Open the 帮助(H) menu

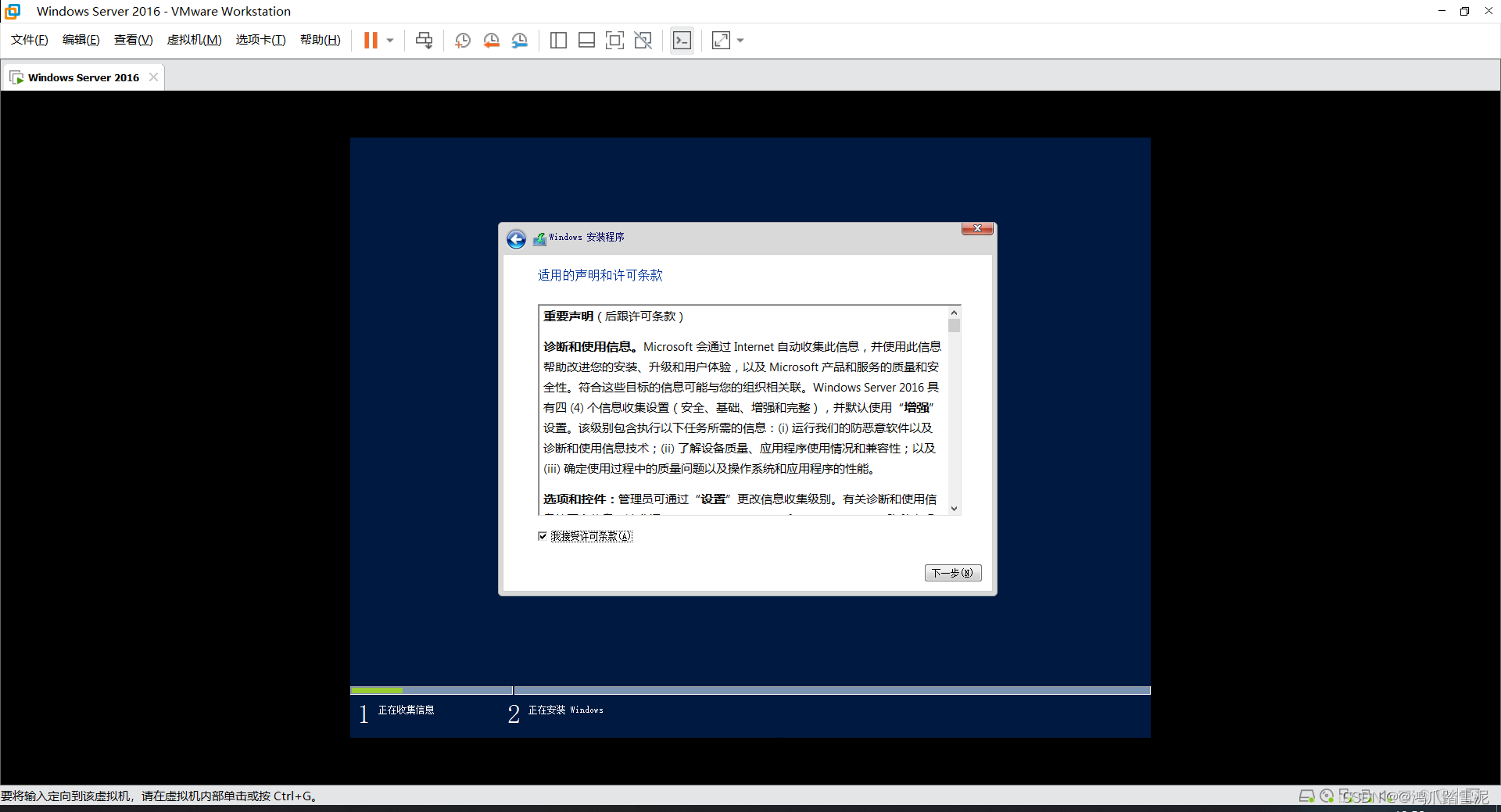(x=321, y=40)
